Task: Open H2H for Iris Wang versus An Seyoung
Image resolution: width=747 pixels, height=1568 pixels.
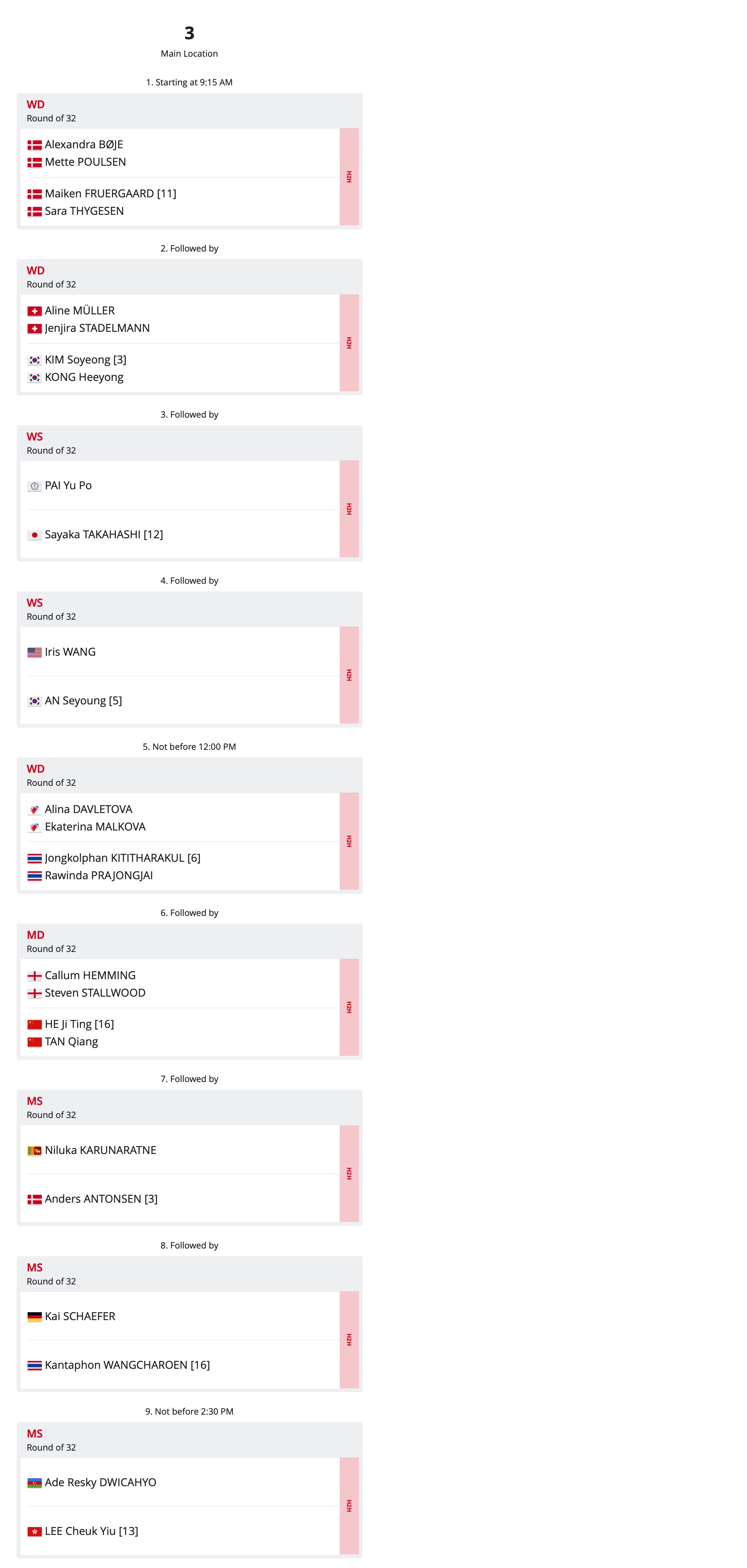Action: 348,675
